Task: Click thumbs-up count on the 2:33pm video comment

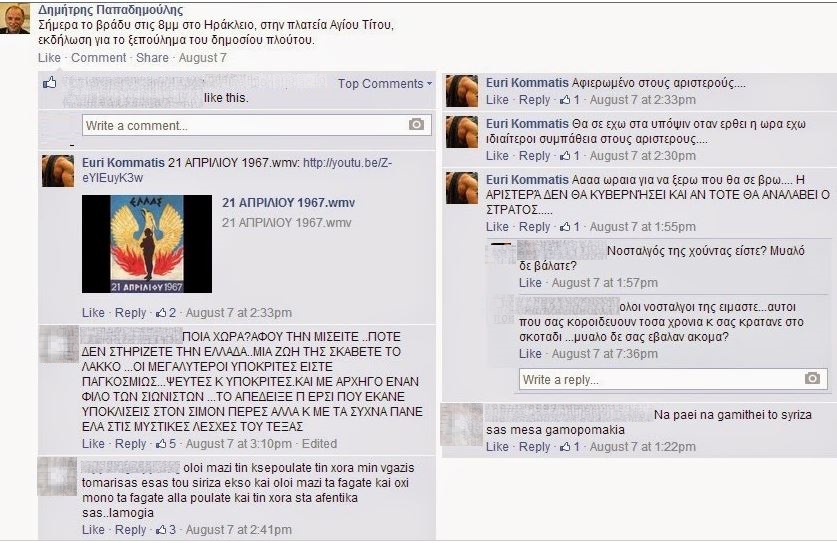Action: click(165, 313)
